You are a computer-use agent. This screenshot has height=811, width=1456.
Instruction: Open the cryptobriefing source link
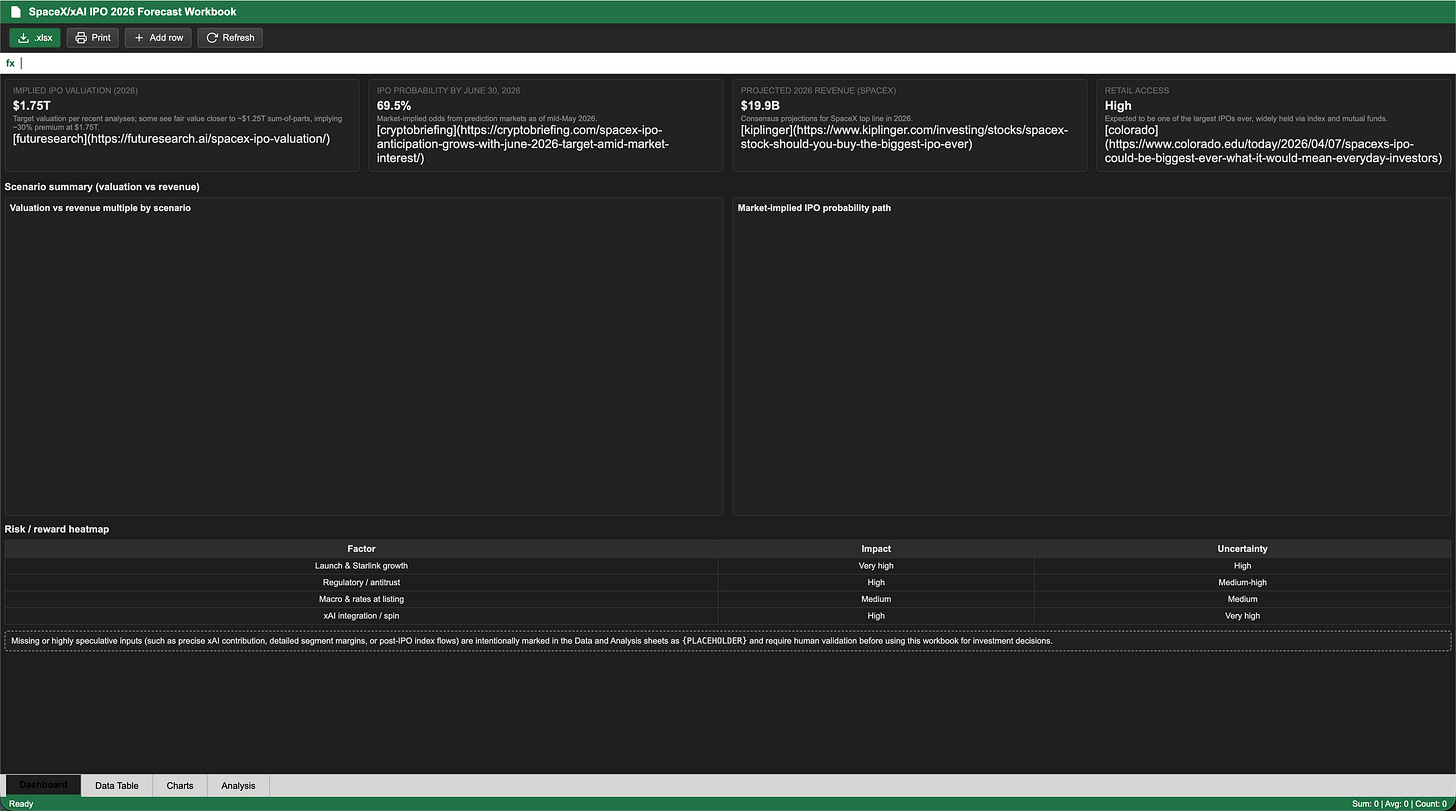click(x=523, y=144)
